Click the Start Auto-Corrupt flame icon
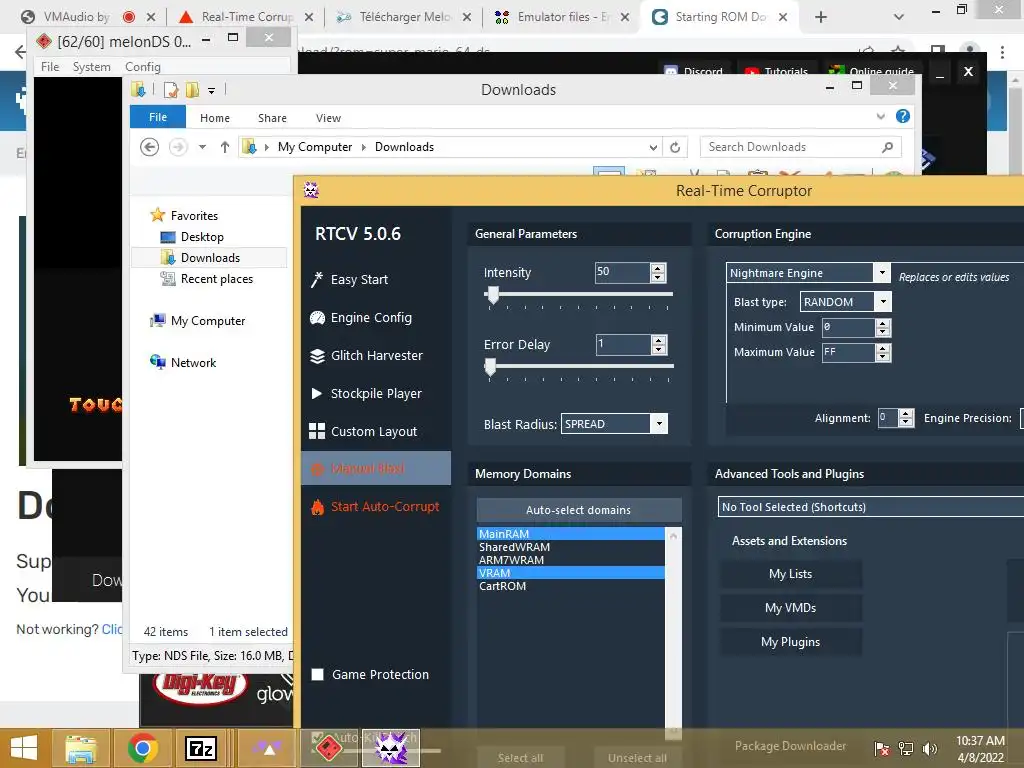Image resolution: width=1024 pixels, height=768 pixels. click(x=317, y=507)
